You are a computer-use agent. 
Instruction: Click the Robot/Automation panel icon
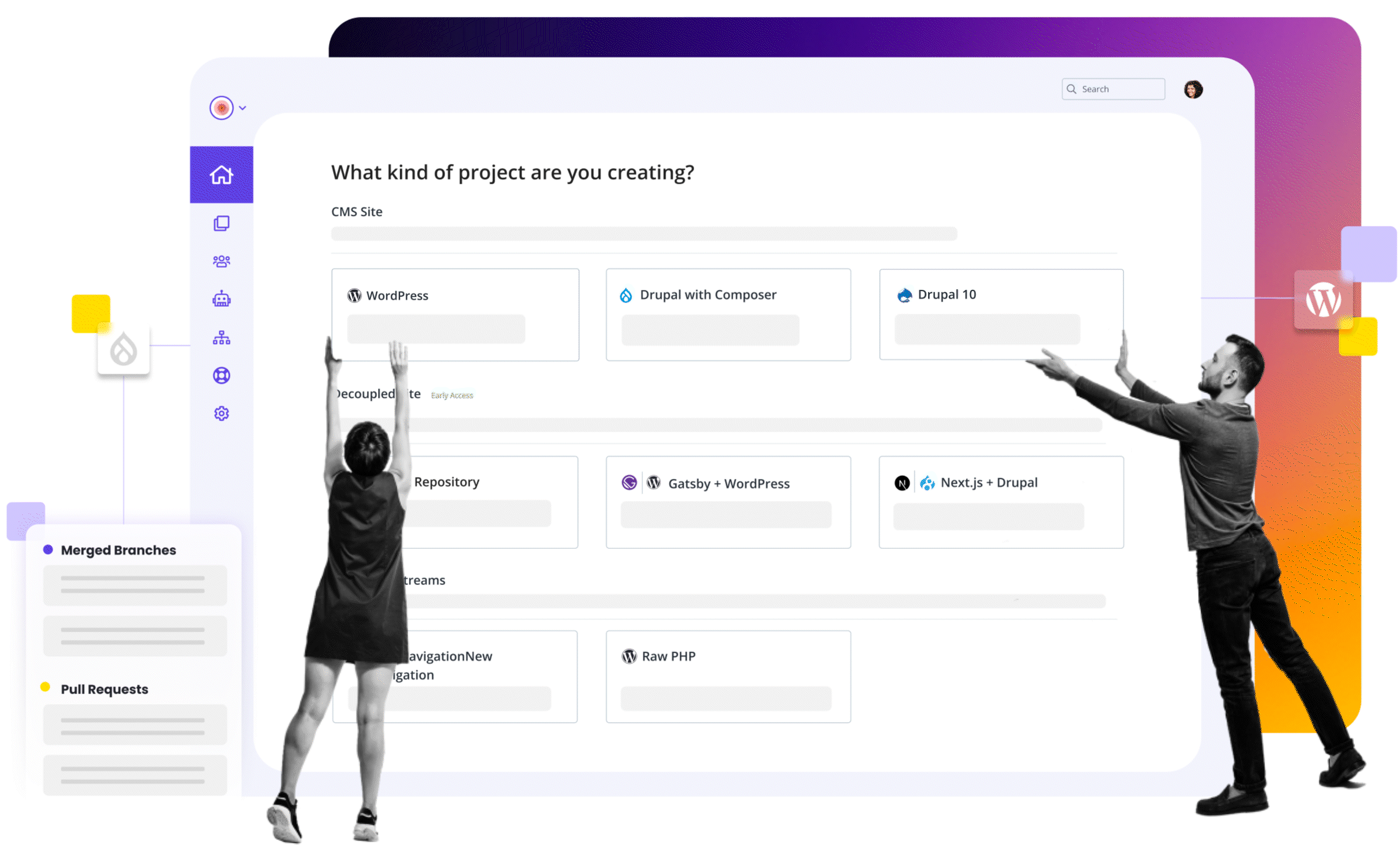pyautogui.click(x=221, y=300)
